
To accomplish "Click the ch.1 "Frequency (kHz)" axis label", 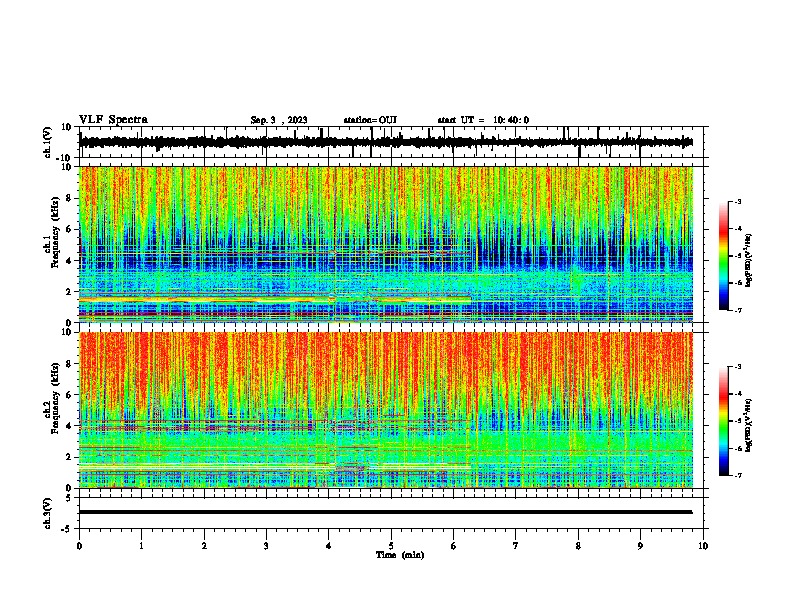I will click(x=56, y=233).
